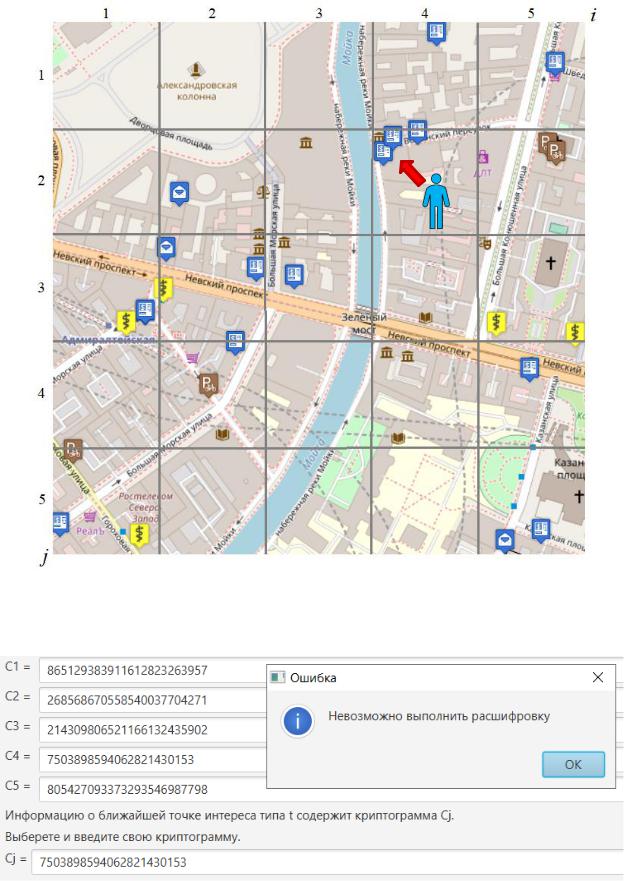Click the Адмиралтейская metro station label
The image size is (624, 881).
[x=107, y=340]
